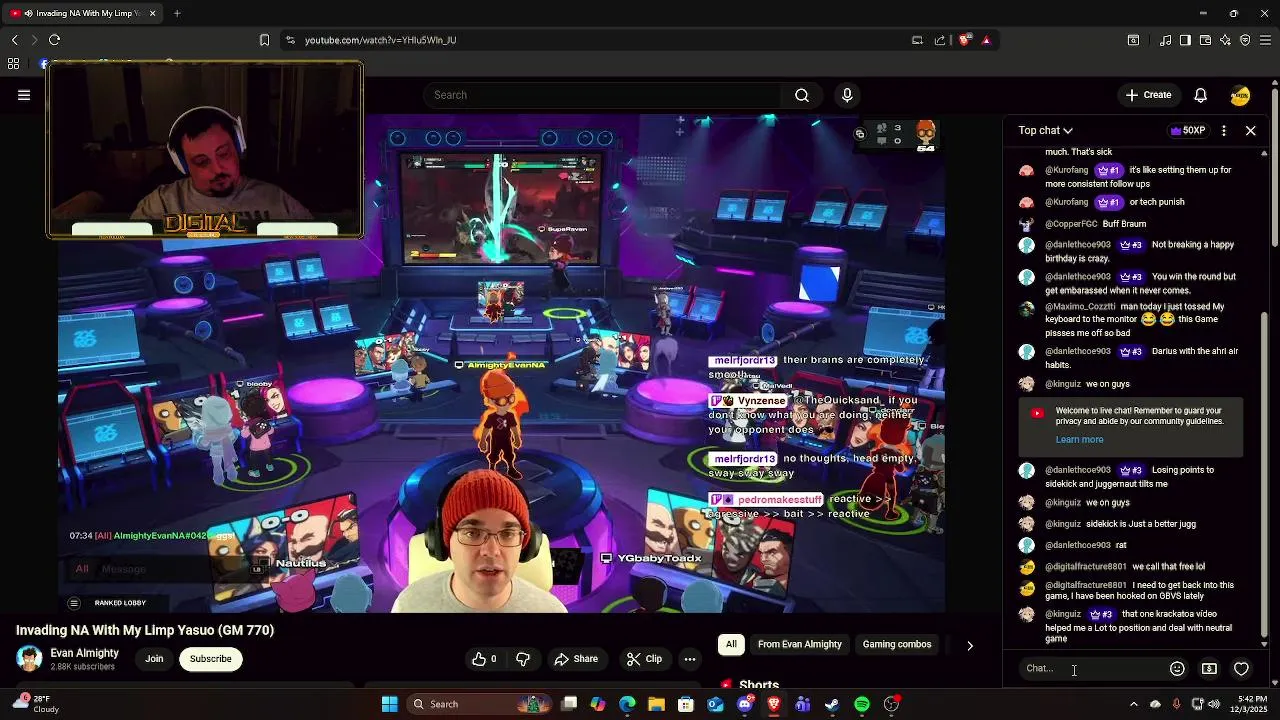This screenshot has width=1280, height=720.
Task: Open the YouTube notifications bell
Action: pos(1200,95)
